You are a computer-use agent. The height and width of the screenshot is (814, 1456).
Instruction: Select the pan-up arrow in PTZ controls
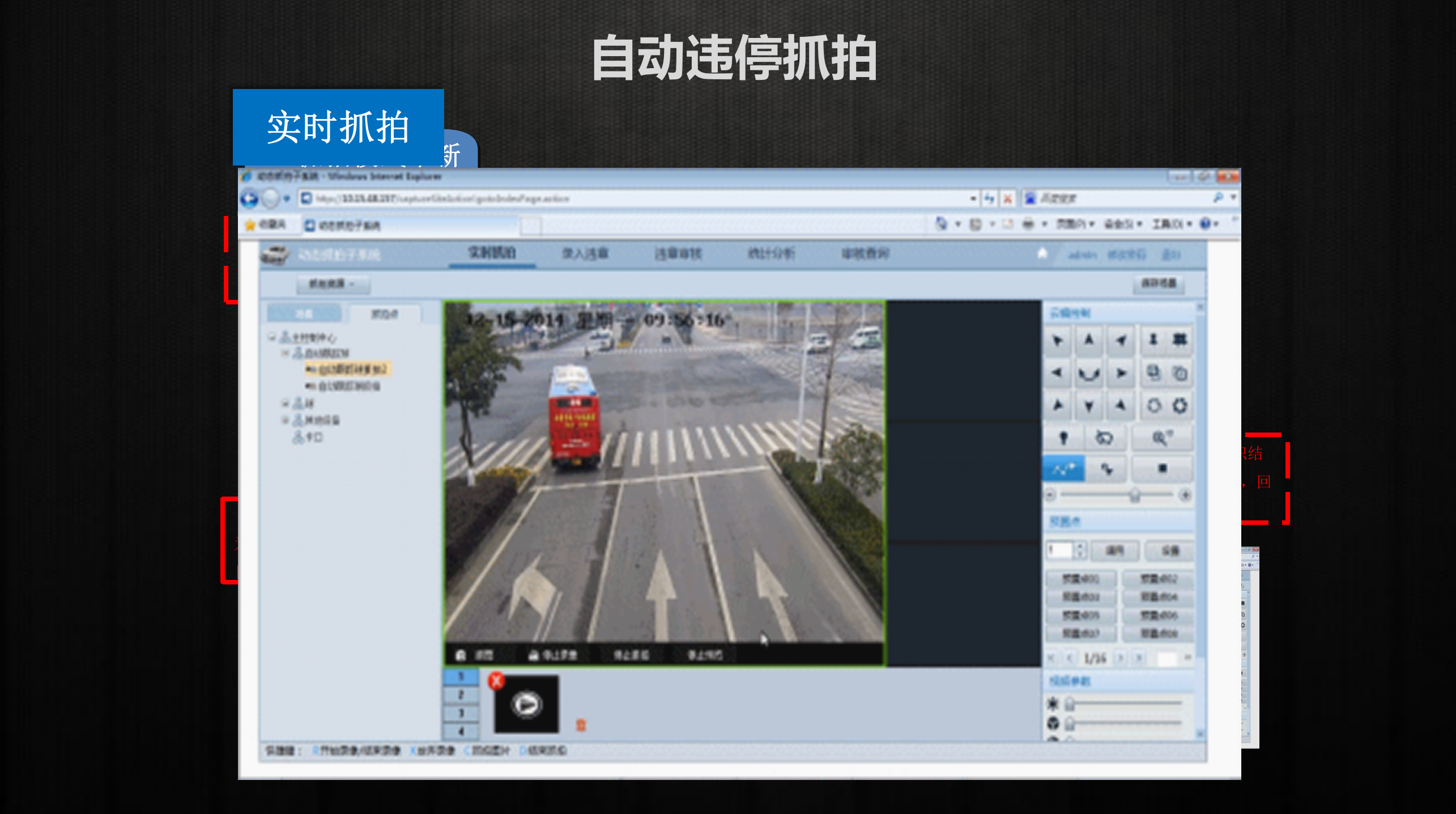[x=1089, y=341]
